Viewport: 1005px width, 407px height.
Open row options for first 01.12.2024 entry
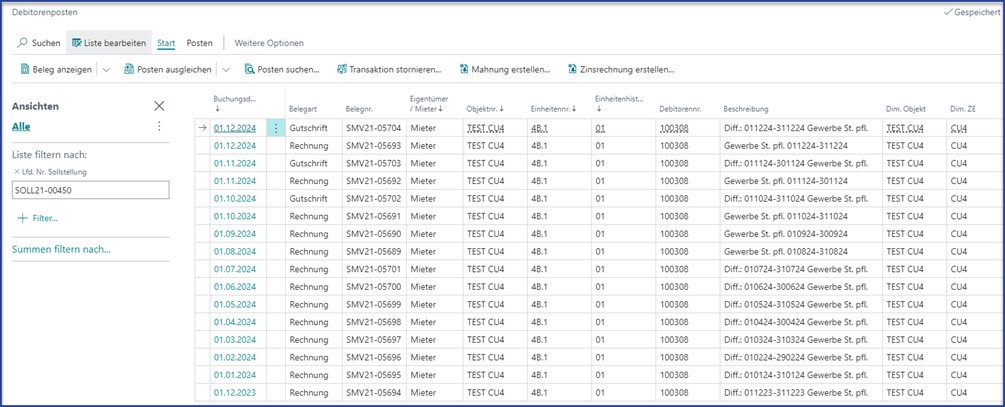coord(275,128)
